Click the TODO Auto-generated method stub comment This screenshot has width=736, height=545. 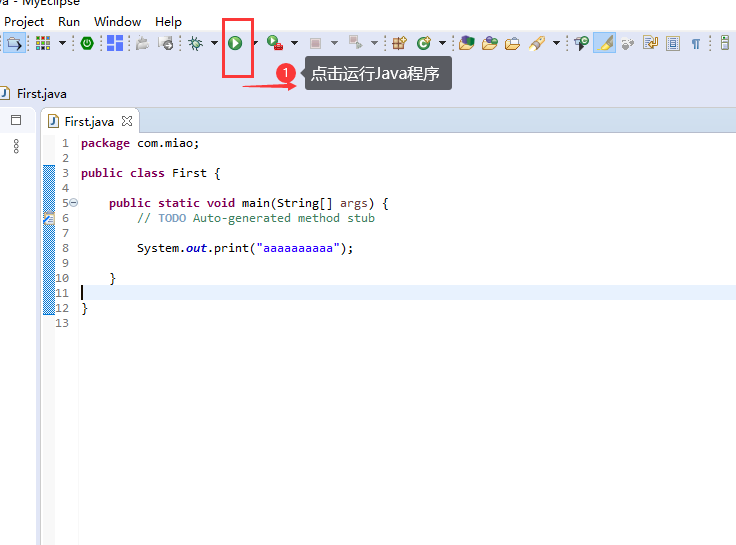pyautogui.click(x=256, y=218)
